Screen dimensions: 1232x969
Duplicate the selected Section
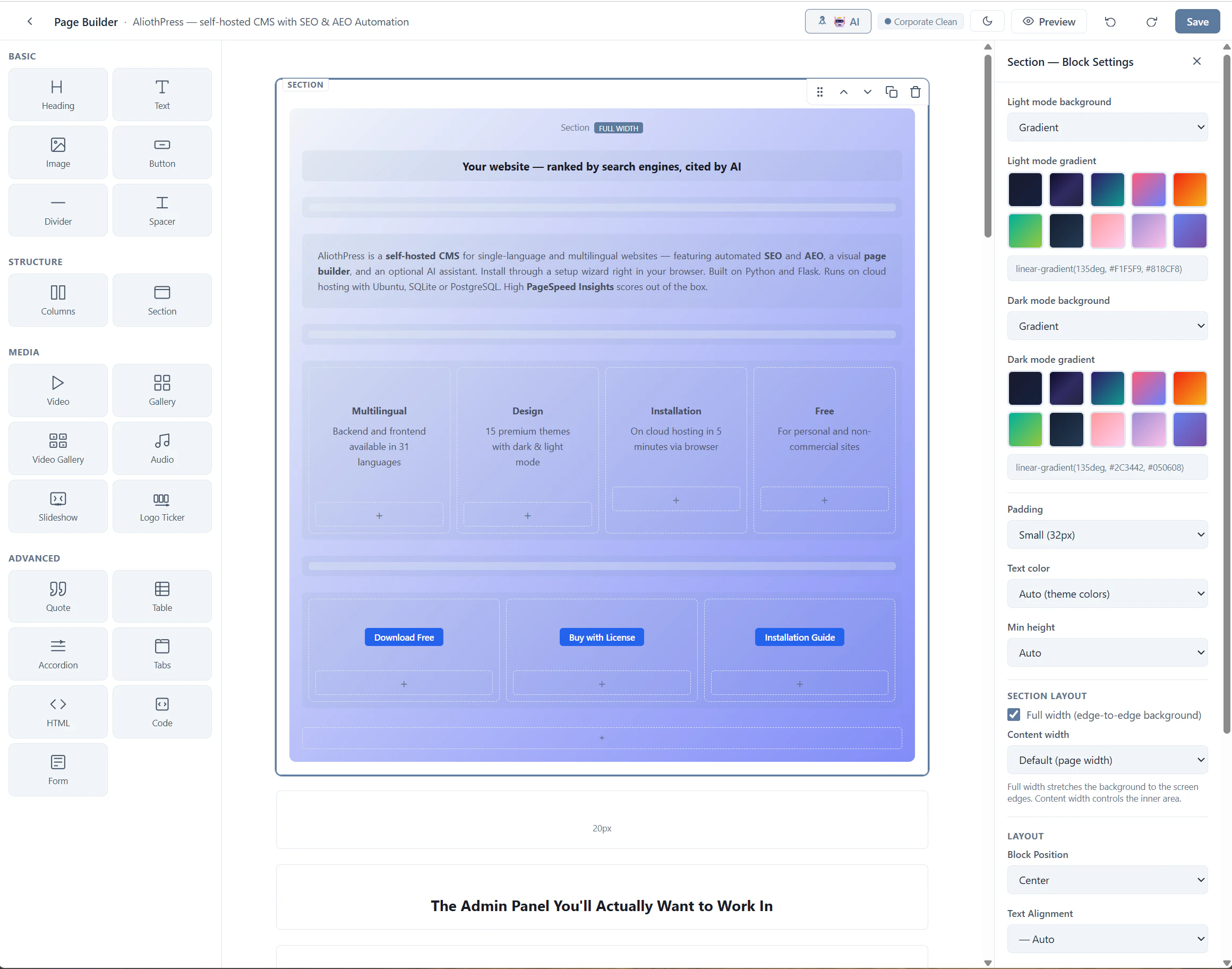891,91
